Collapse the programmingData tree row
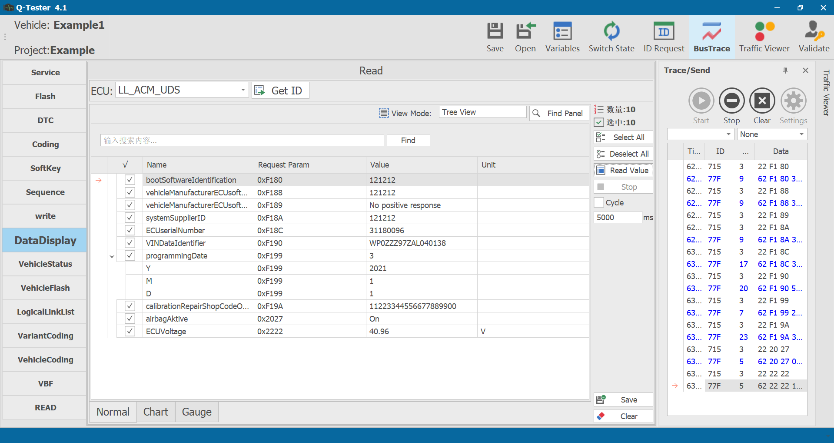 pos(110,256)
